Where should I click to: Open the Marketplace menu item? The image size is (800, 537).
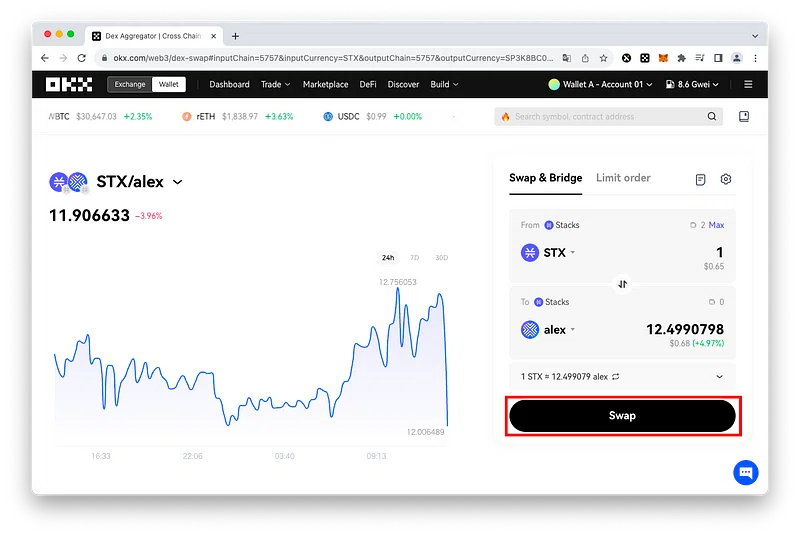326,84
